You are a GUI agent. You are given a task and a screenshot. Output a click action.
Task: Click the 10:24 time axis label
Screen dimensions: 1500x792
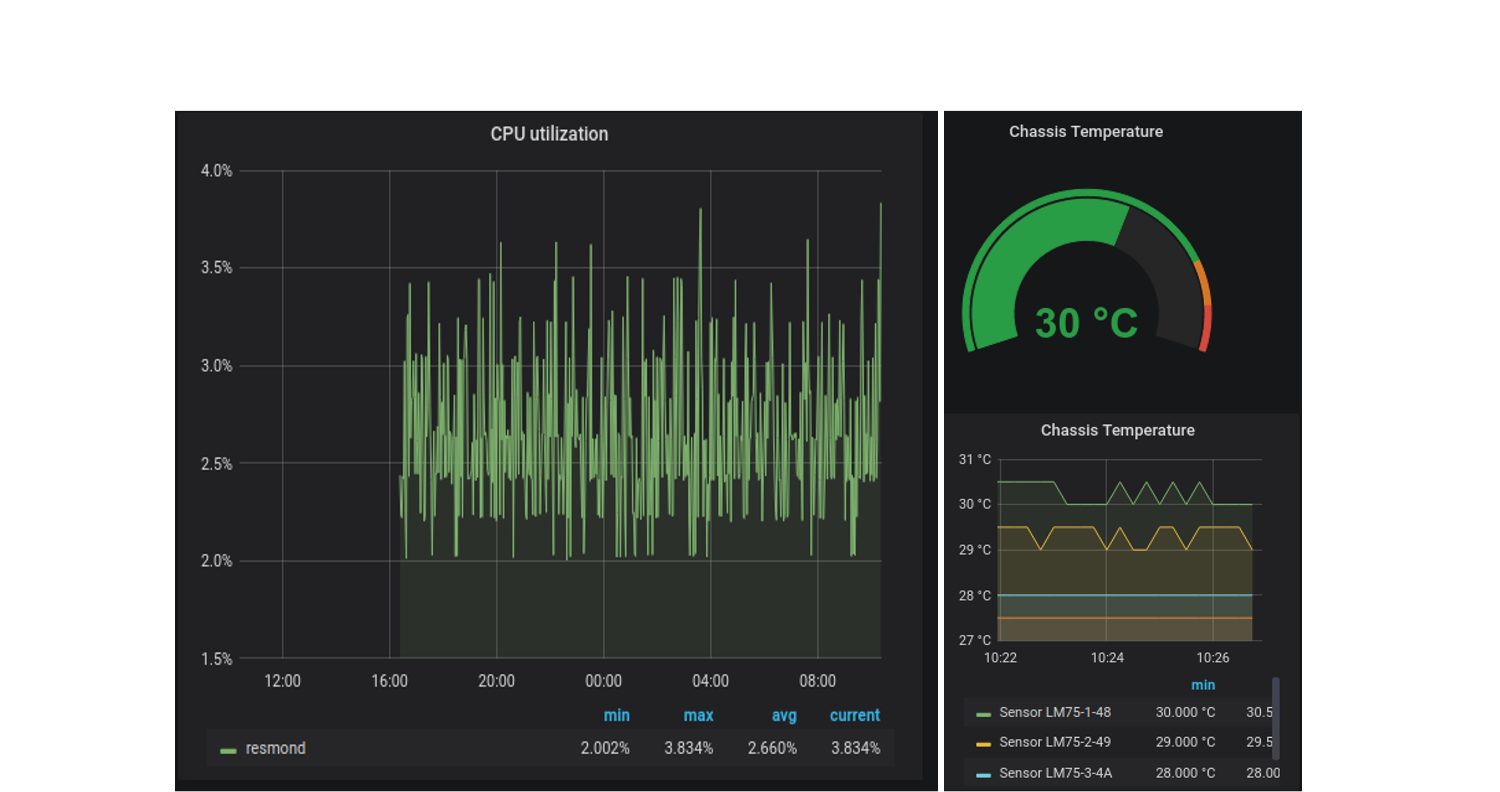point(1107,658)
